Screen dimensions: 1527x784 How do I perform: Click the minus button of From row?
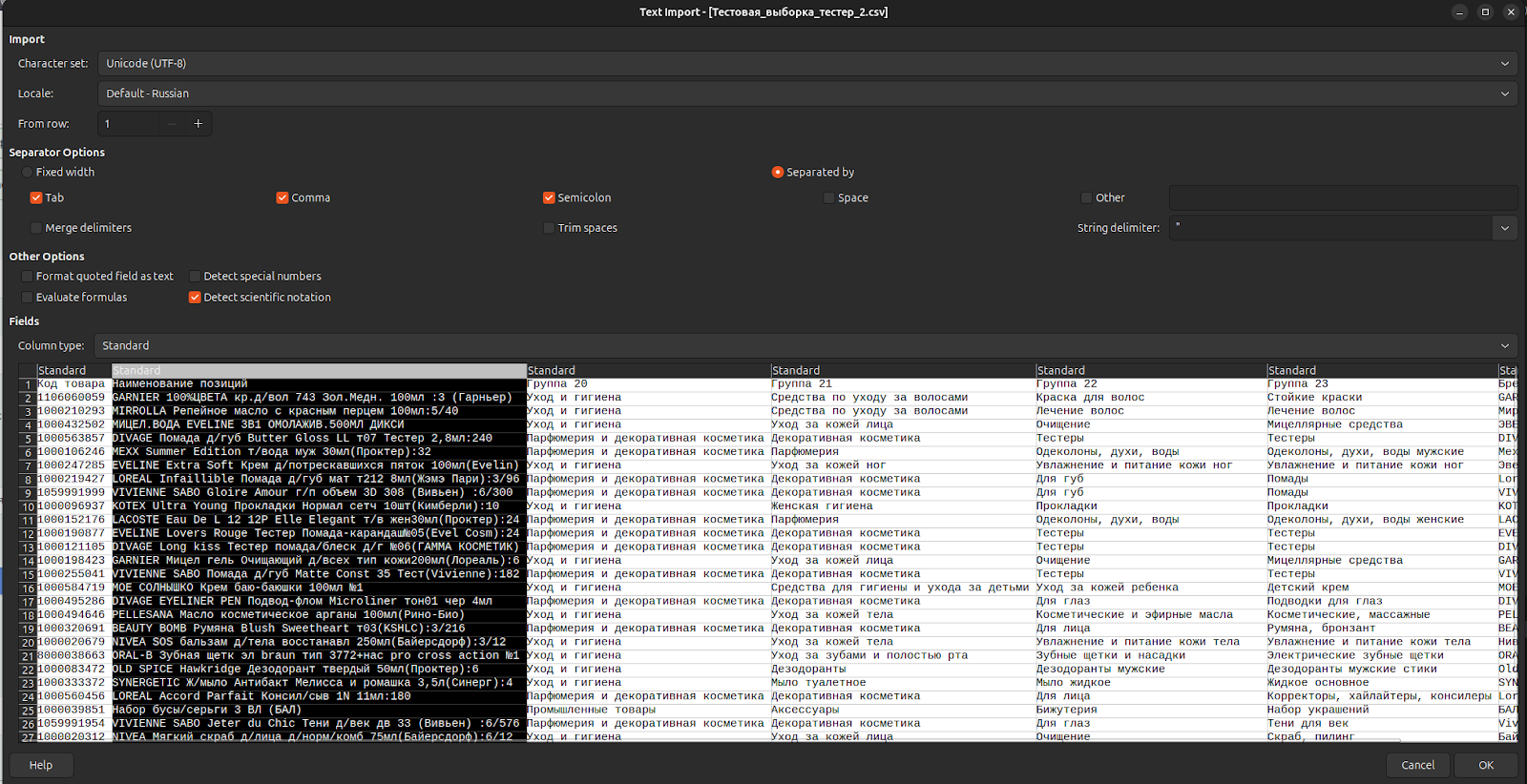coord(172,124)
